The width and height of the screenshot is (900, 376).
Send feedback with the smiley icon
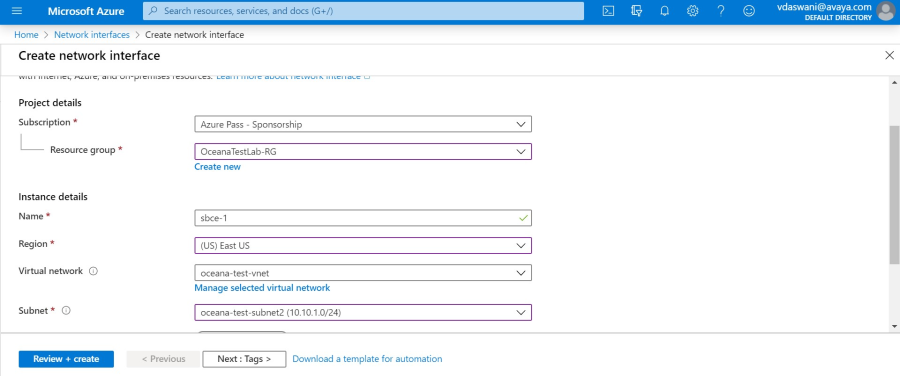[x=749, y=11]
